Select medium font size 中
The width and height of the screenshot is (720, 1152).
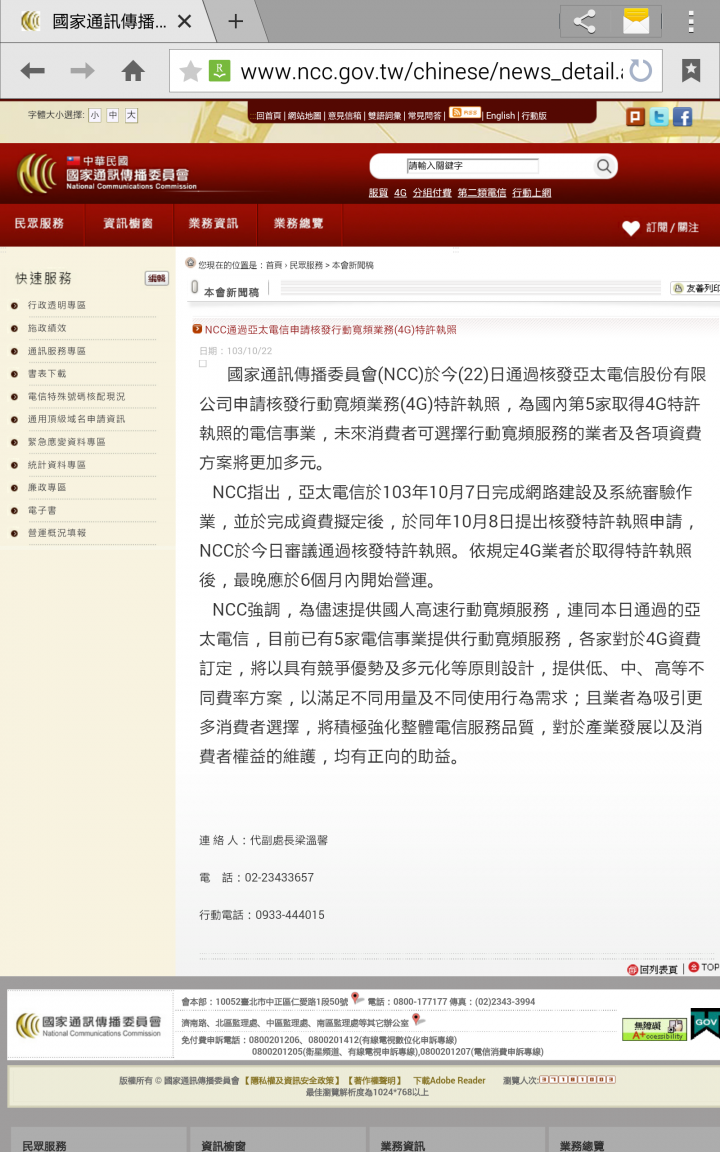pyautogui.click(x=113, y=115)
